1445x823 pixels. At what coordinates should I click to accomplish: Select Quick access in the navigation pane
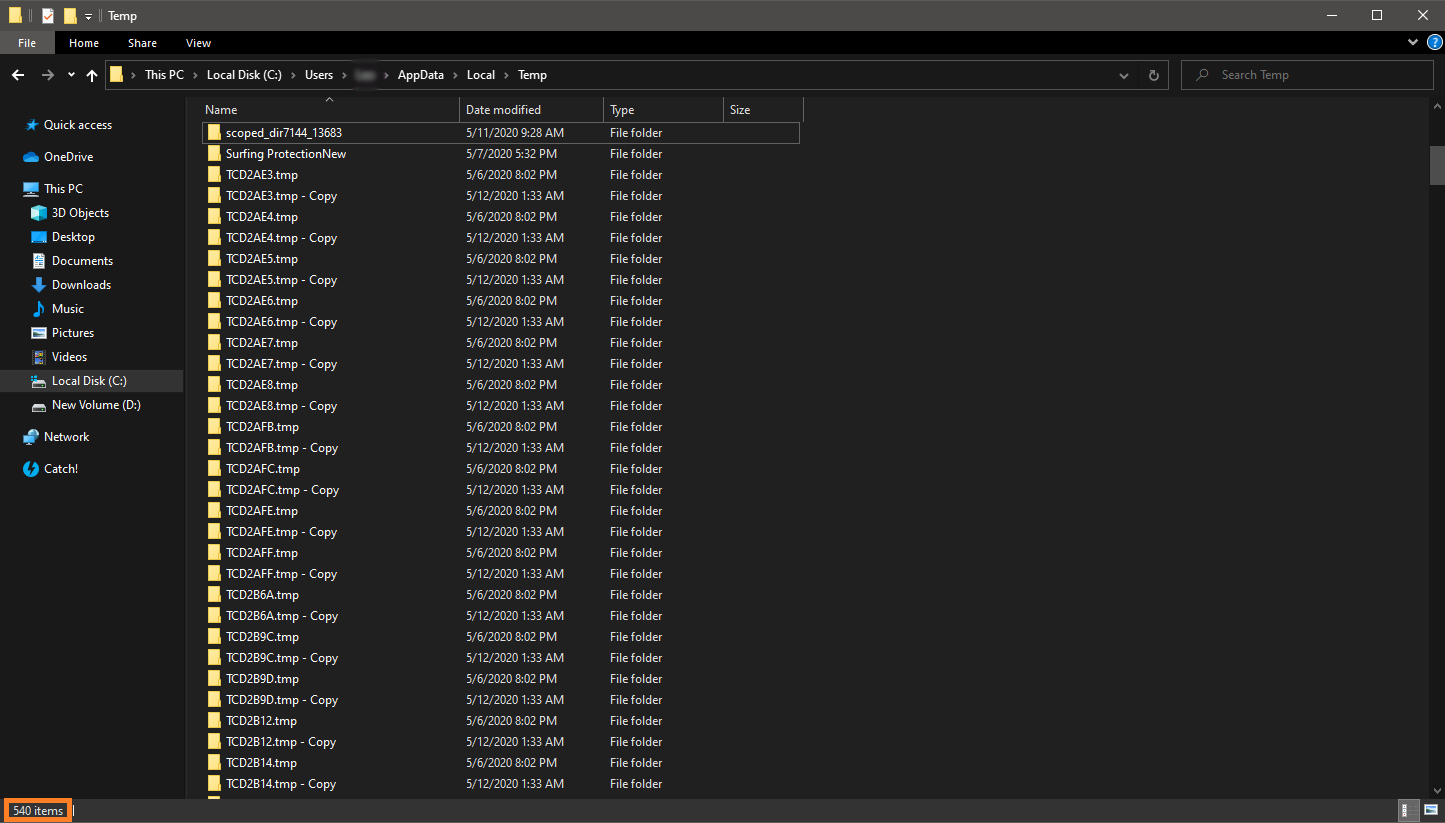tap(77, 125)
